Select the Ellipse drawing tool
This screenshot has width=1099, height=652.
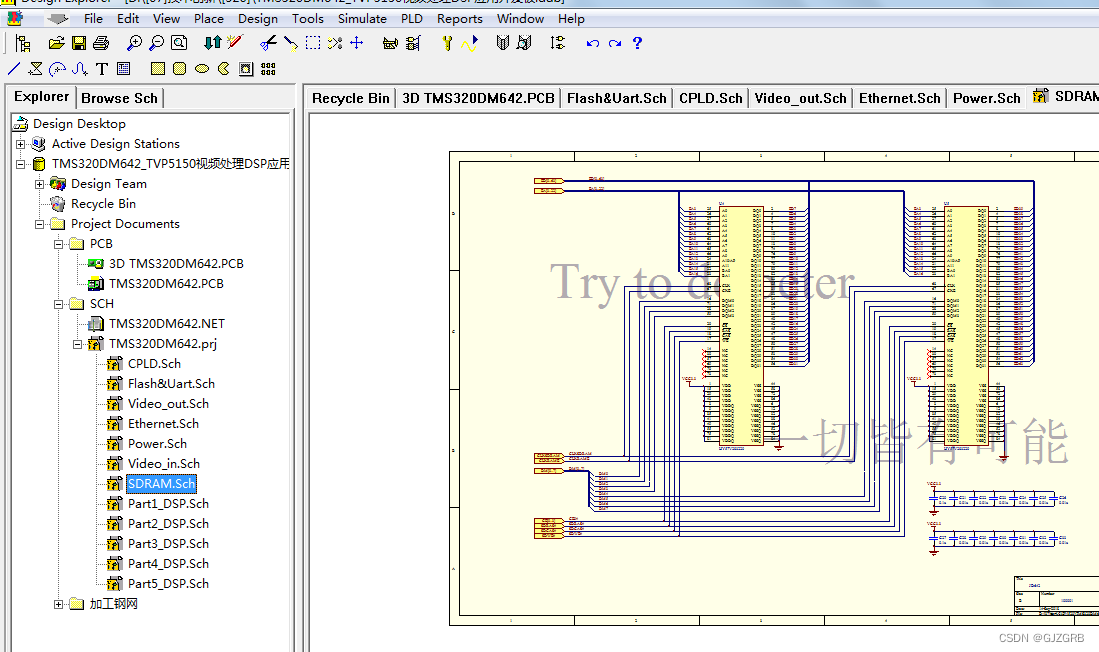tap(201, 69)
